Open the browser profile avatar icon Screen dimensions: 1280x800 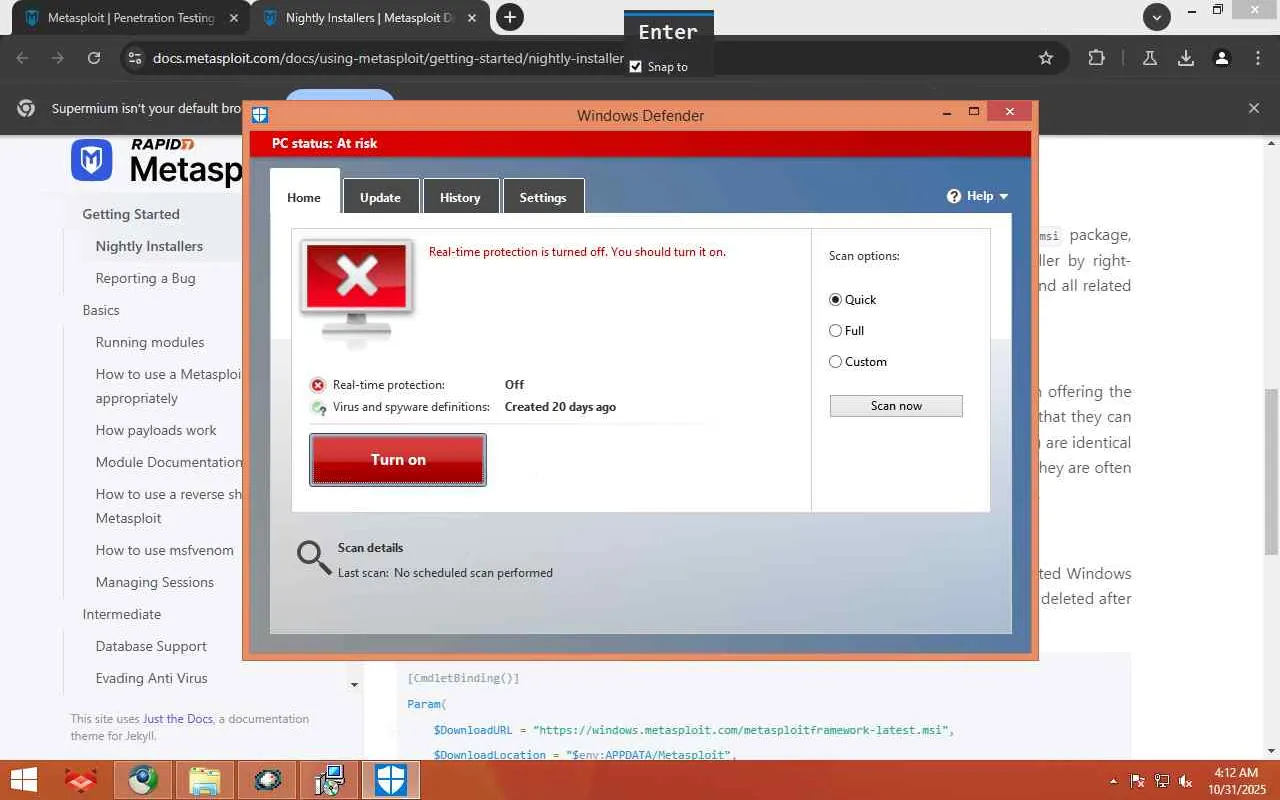pyautogui.click(x=1222, y=58)
